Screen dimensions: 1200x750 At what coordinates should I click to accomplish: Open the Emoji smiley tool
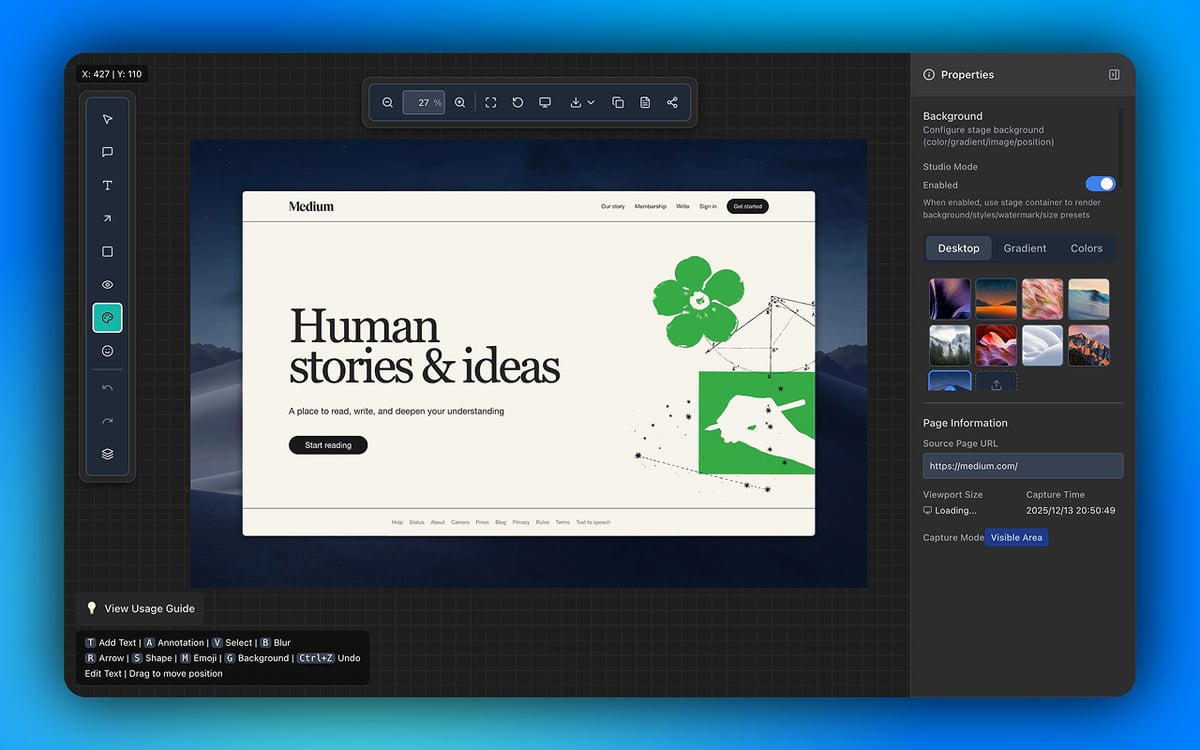coord(107,351)
